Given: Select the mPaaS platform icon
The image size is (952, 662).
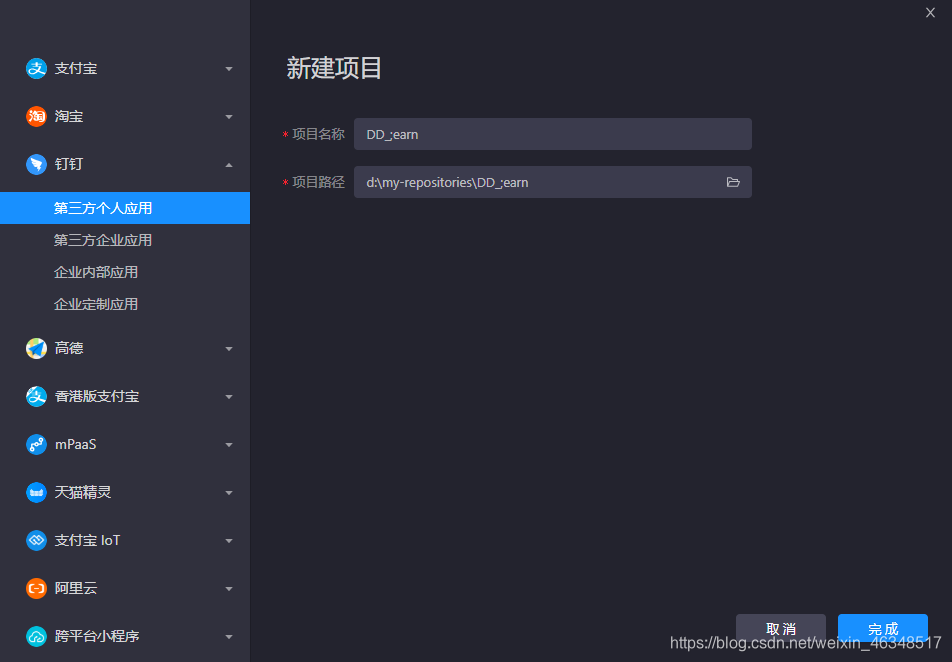Looking at the screenshot, I should 35,444.
